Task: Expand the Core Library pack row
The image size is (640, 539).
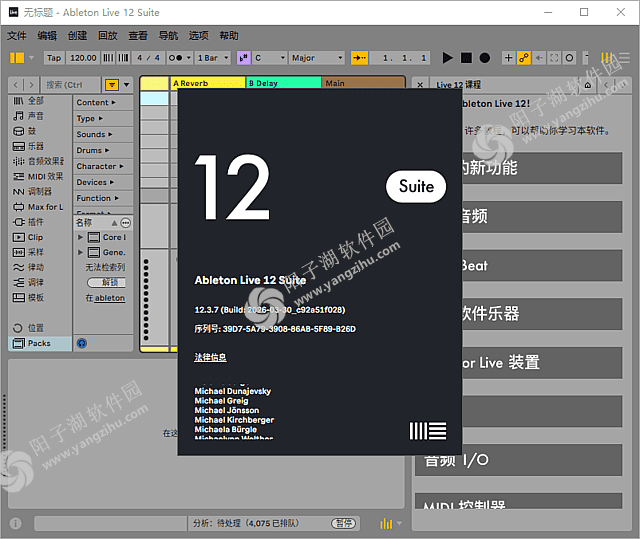Action: point(80,237)
